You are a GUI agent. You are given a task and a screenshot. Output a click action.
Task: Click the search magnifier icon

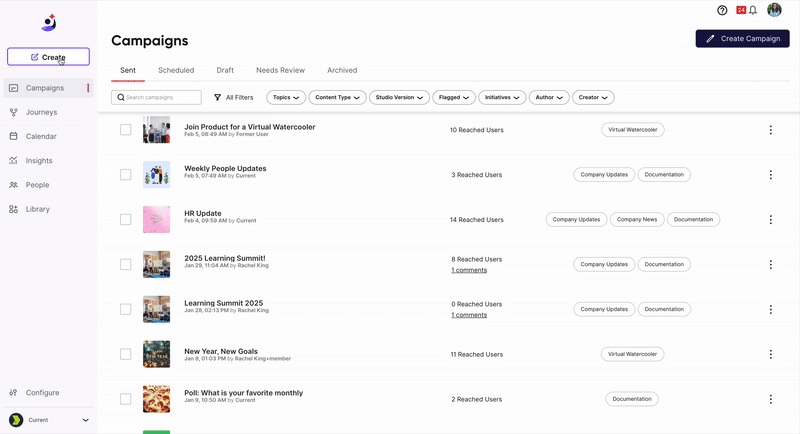tap(121, 97)
